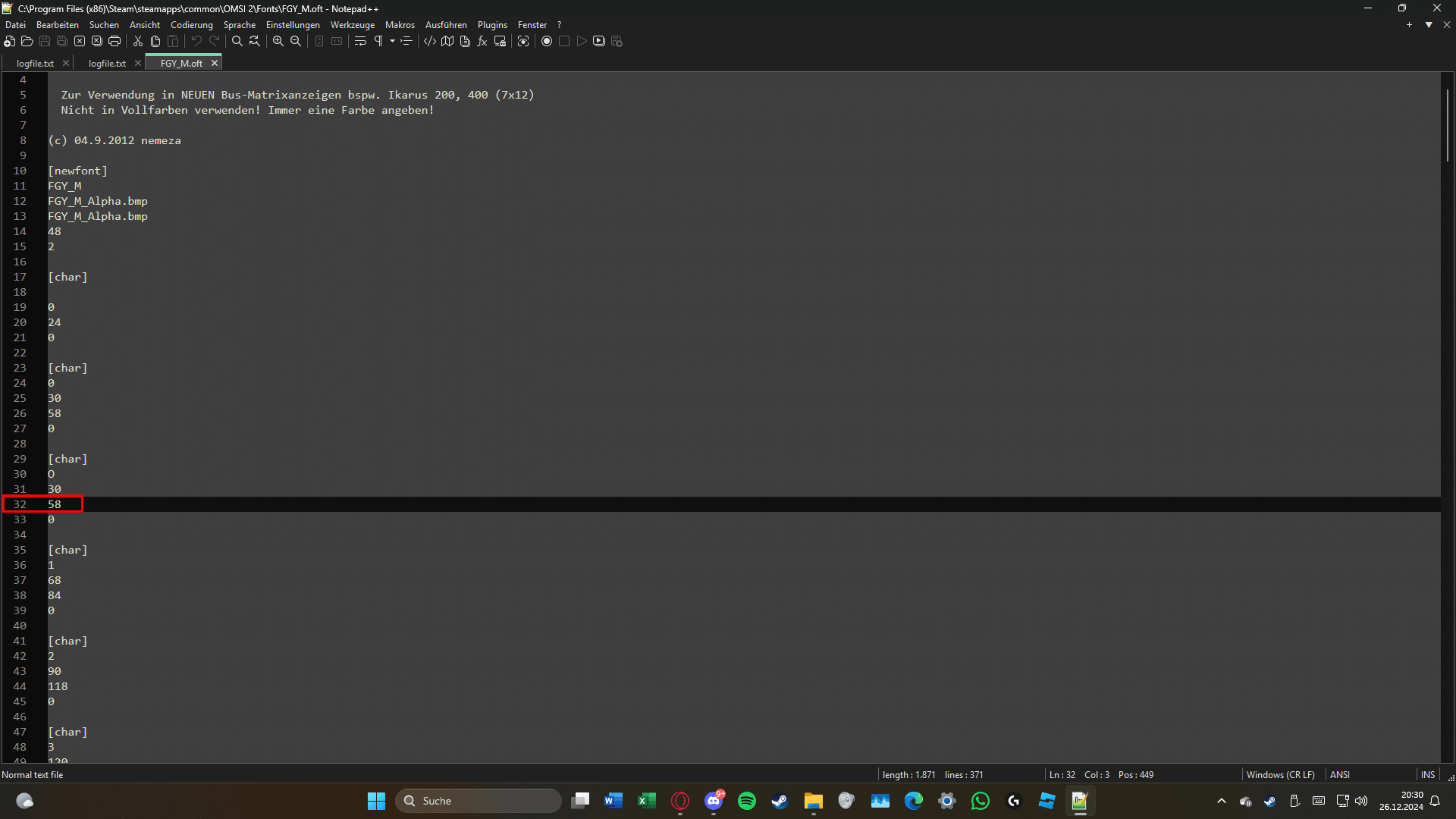Show hidden system tray icons chevron

1221,801
